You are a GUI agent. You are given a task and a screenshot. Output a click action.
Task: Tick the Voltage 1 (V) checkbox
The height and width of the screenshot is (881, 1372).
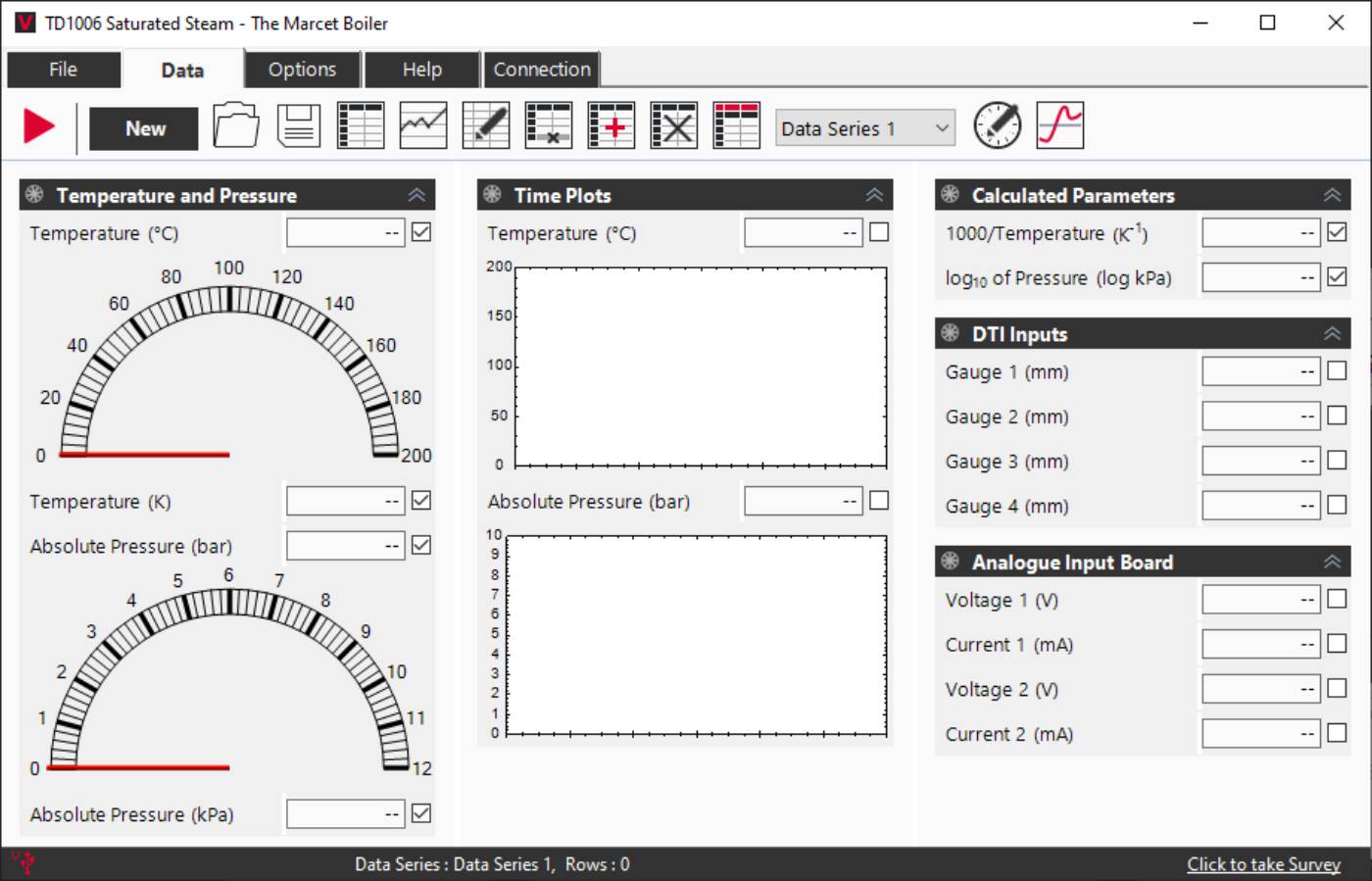point(1337,599)
